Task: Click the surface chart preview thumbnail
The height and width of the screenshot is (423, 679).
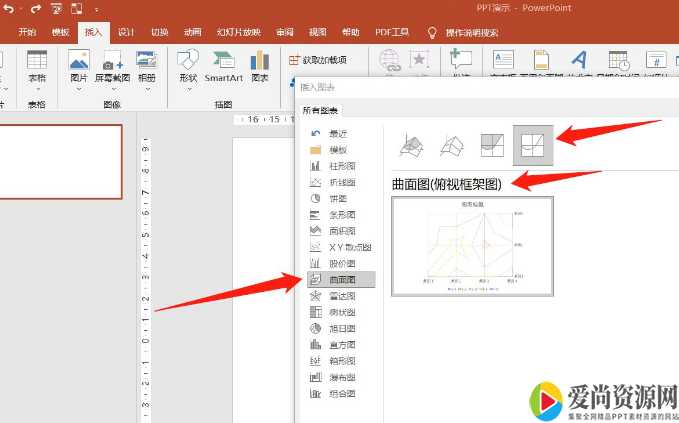Action: pyautogui.click(x=472, y=246)
